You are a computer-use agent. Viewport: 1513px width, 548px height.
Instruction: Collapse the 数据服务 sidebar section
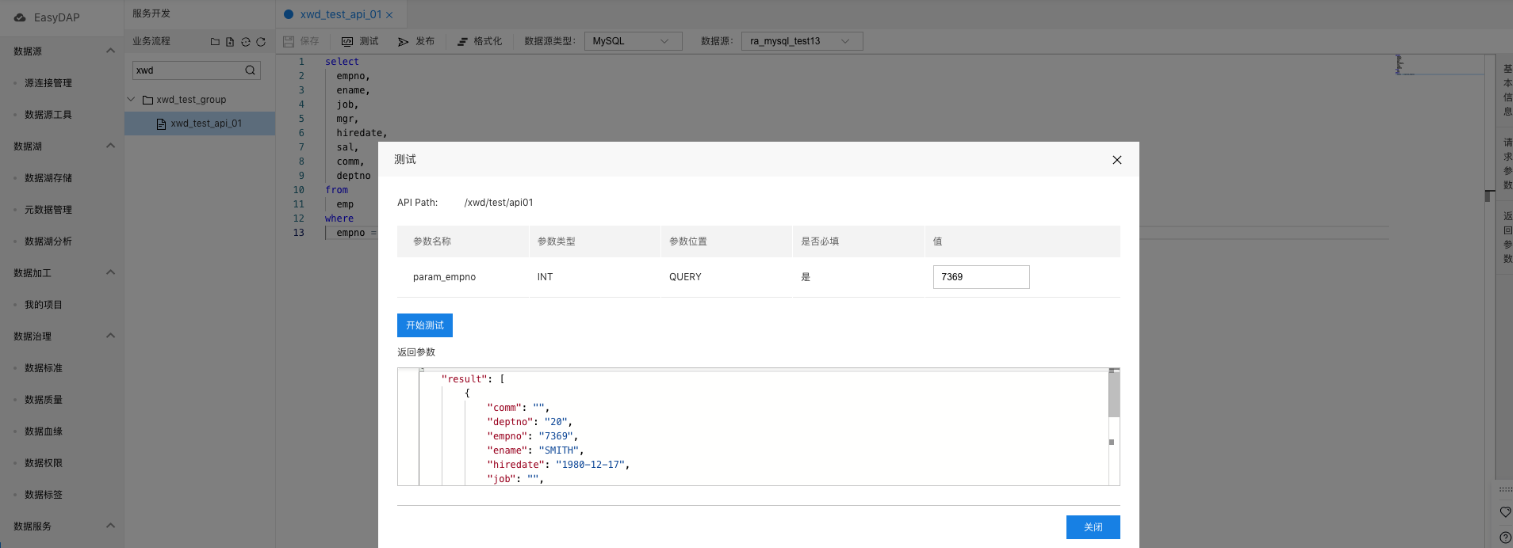pyautogui.click(x=110, y=526)
